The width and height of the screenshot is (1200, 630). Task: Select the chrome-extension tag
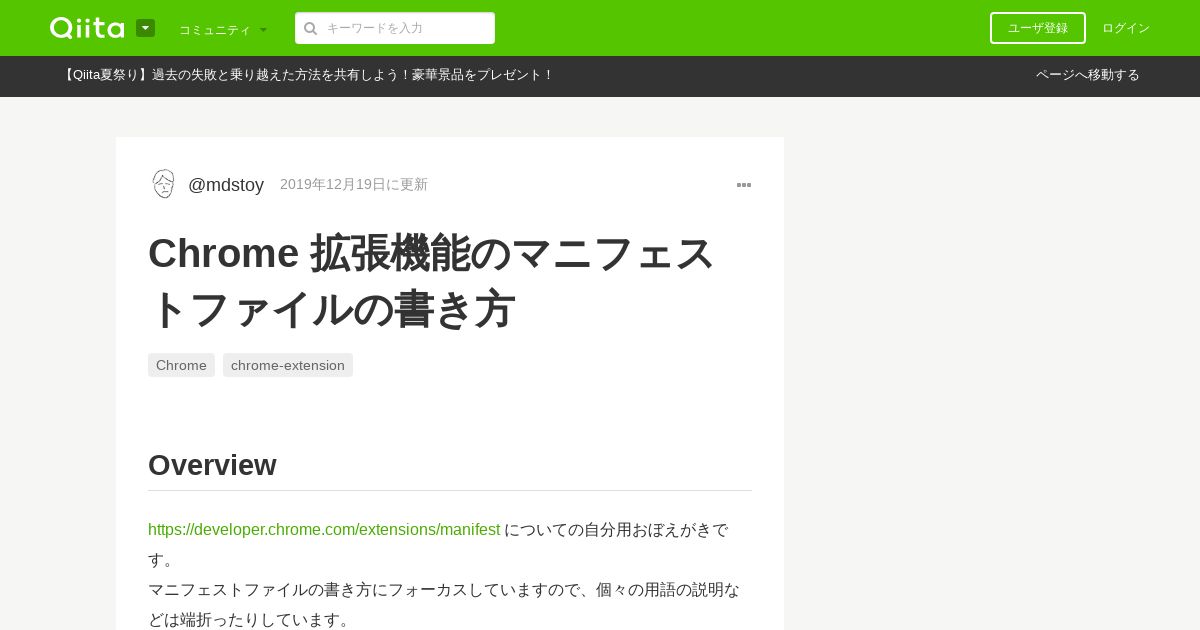[288, 365]
